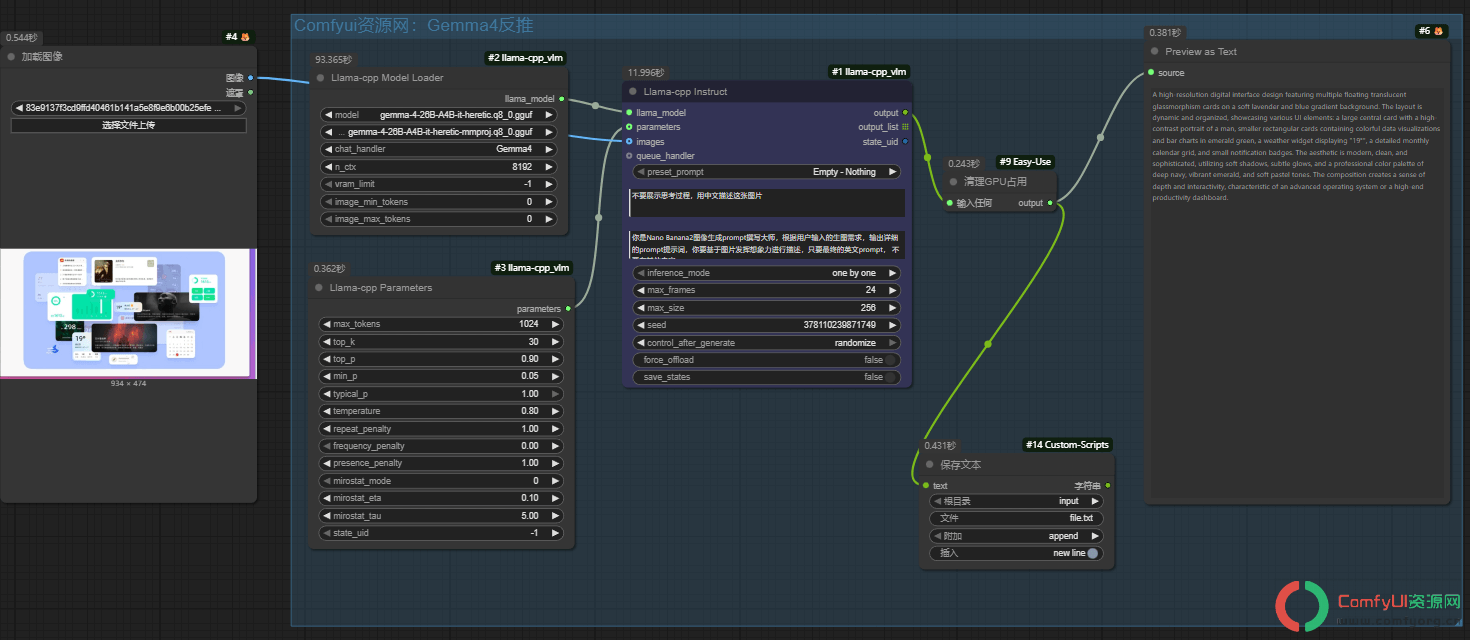Click the n_ctx 8192 value field

tap(441, 166)
